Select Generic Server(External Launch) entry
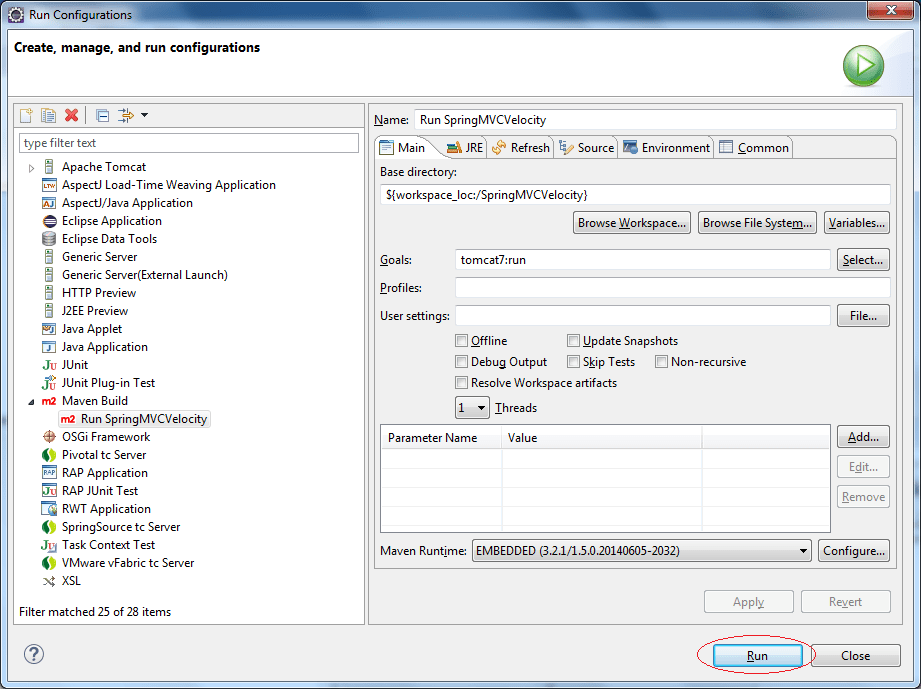The width and height of the screenshot is (921, 689). click(144, 275)
